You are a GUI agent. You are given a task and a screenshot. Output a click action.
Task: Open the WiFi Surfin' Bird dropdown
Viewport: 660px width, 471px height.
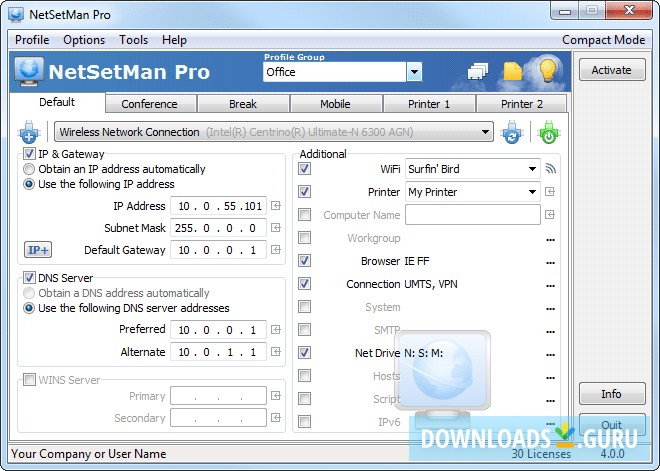coord(473,169)
